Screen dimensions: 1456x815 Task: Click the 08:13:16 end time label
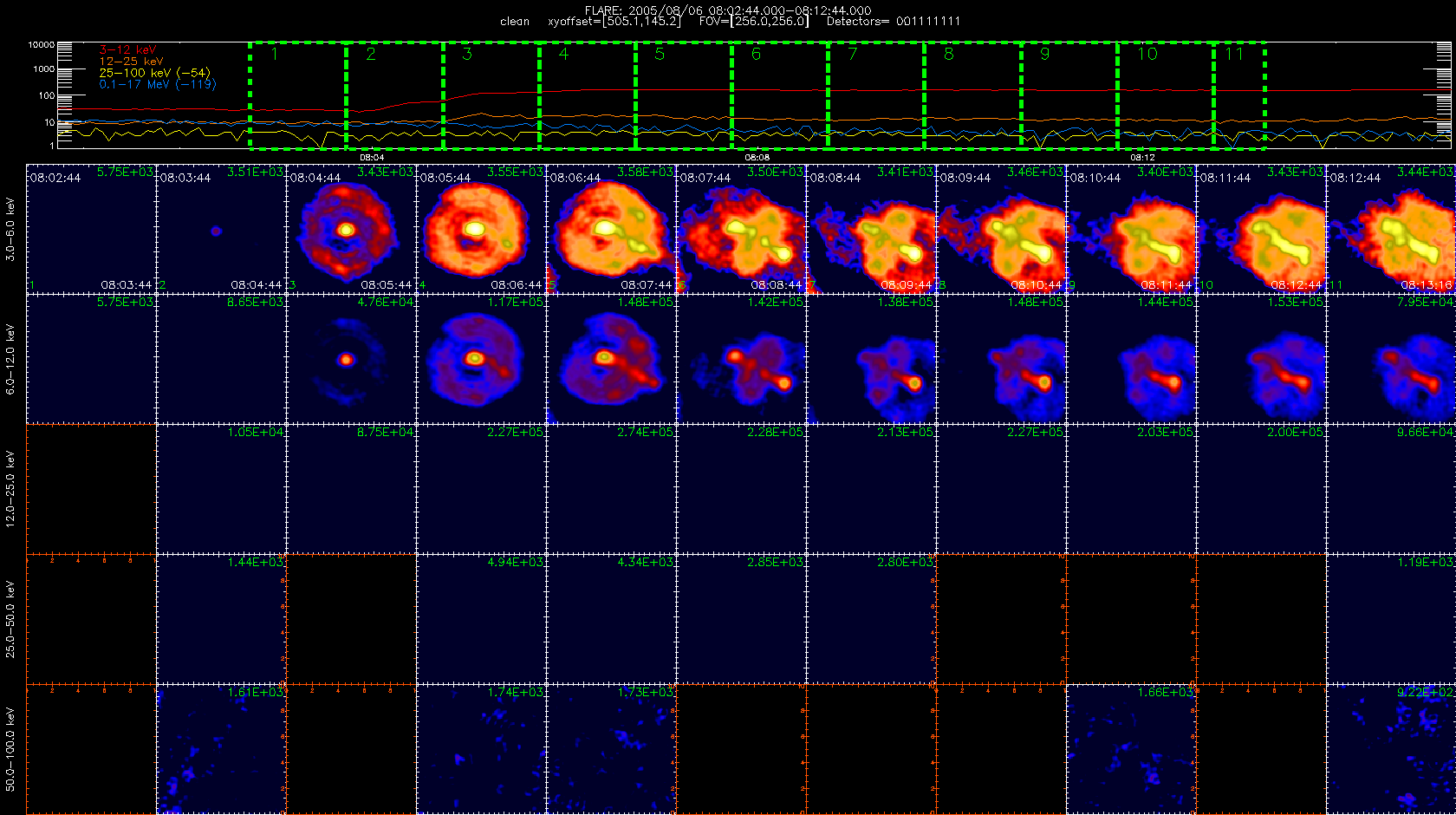[x=1427, y=284]
